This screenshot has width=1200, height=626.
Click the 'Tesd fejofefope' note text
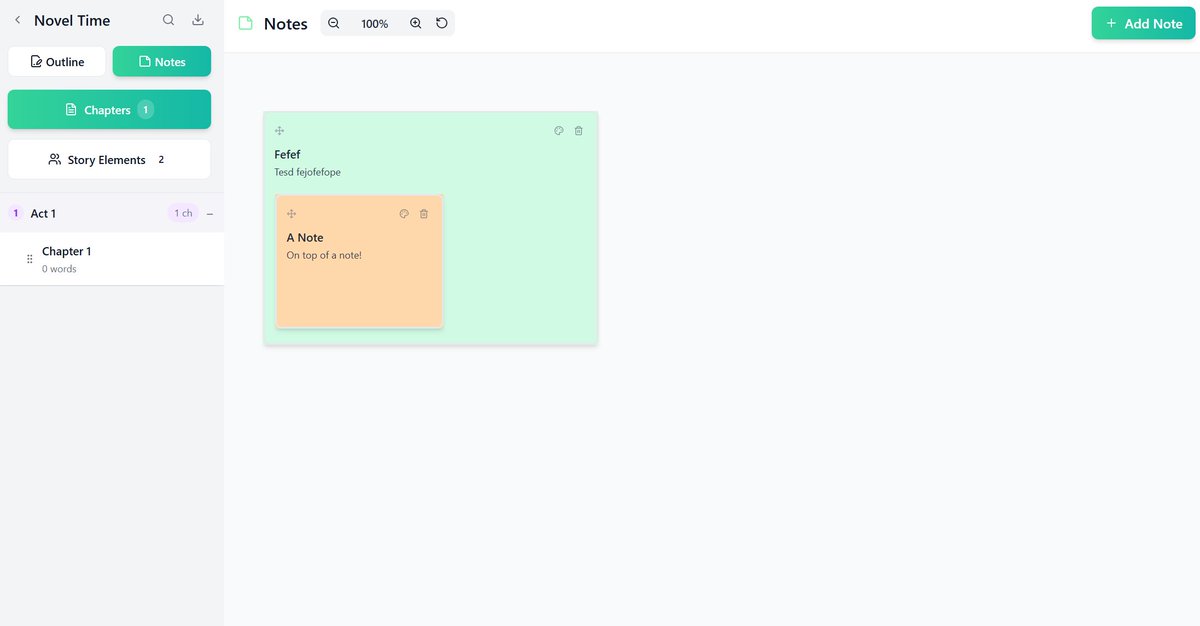click(307, 173)
